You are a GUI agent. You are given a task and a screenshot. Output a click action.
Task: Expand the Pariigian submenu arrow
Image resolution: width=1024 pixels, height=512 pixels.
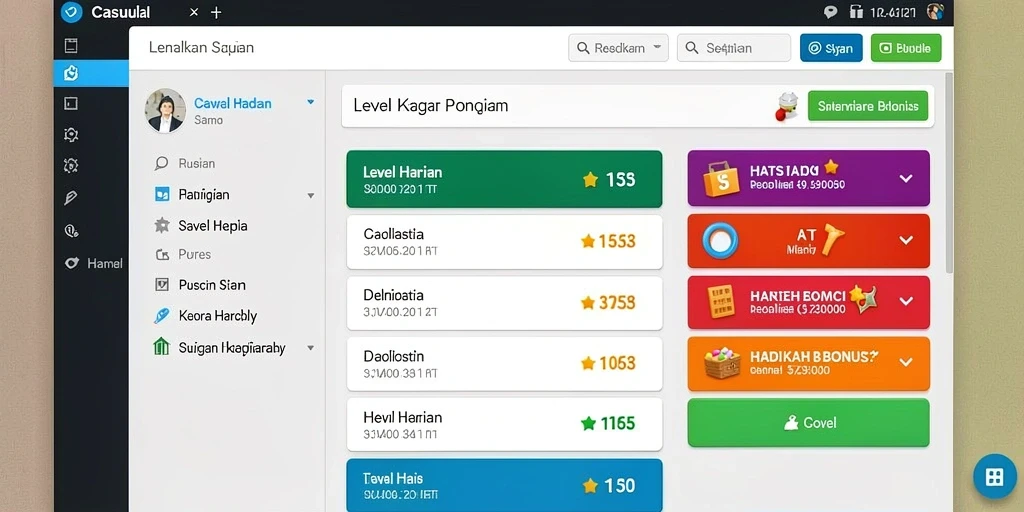point(311,195)
